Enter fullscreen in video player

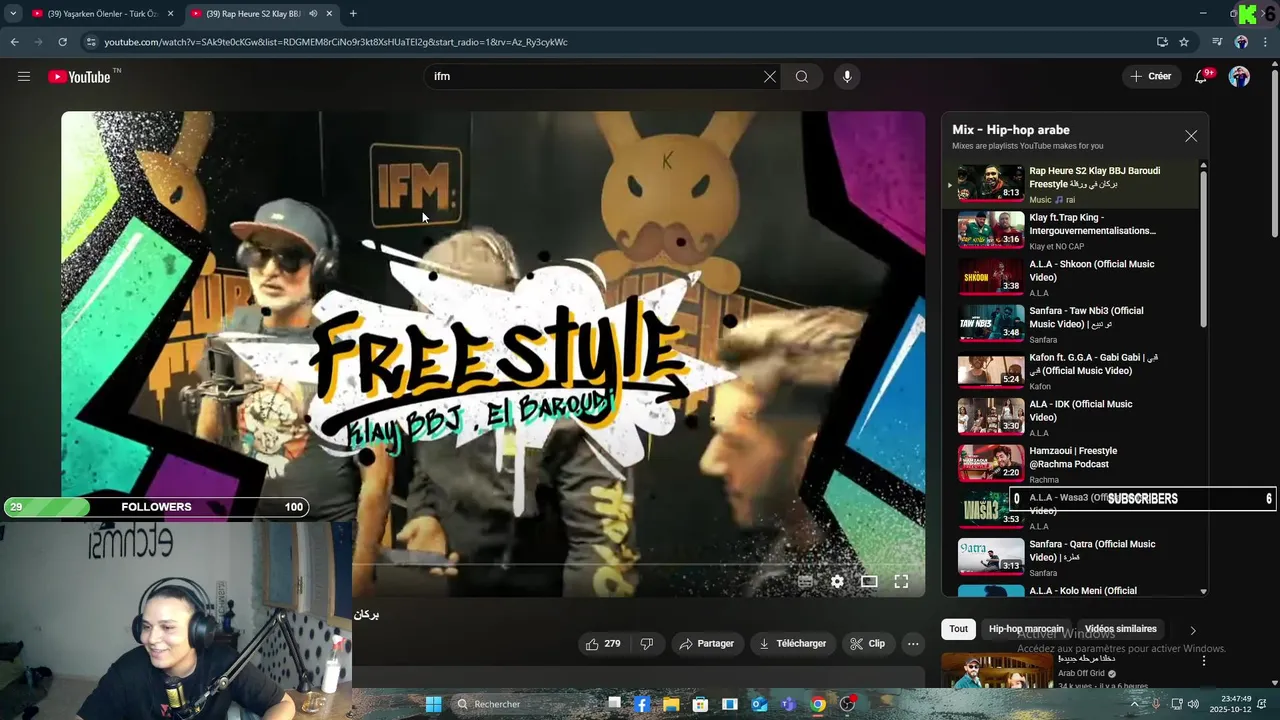(901, 581)
